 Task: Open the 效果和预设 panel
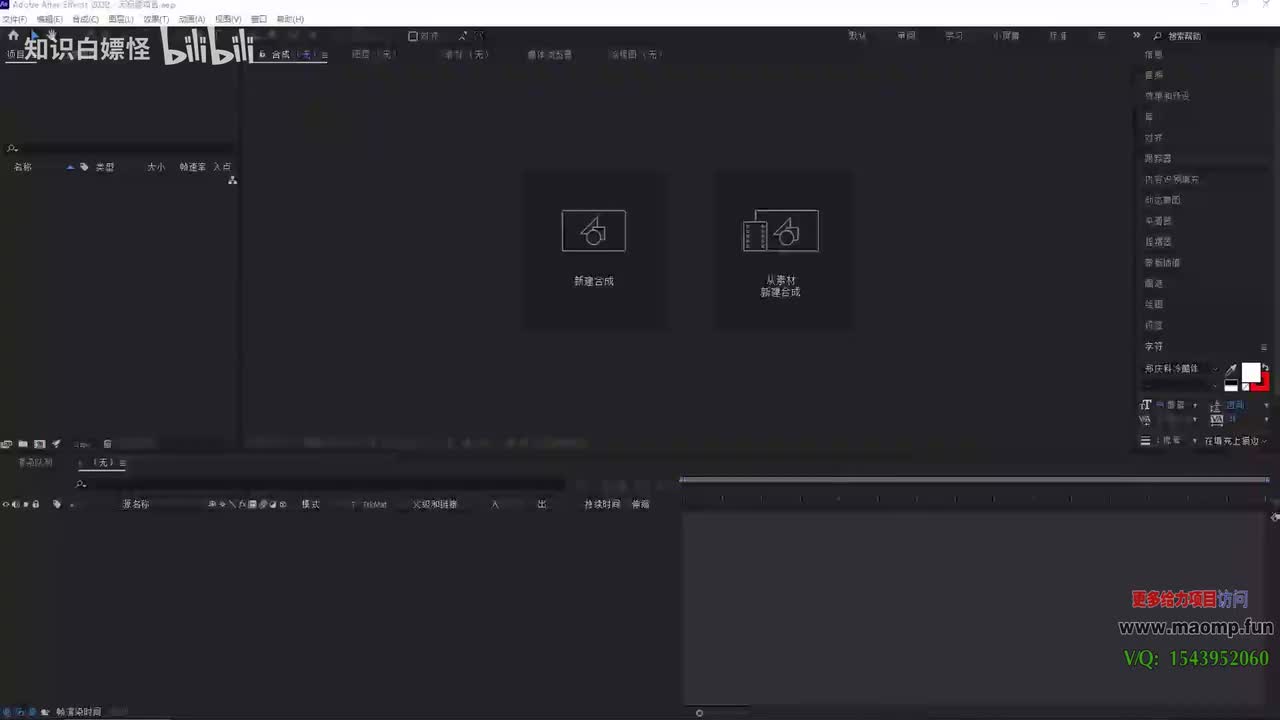coord(1167,96)
